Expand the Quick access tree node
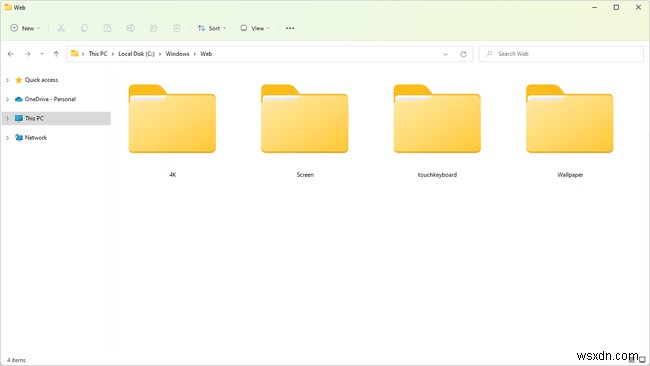This screenshot has height=366, width=650. click(7, 80)
